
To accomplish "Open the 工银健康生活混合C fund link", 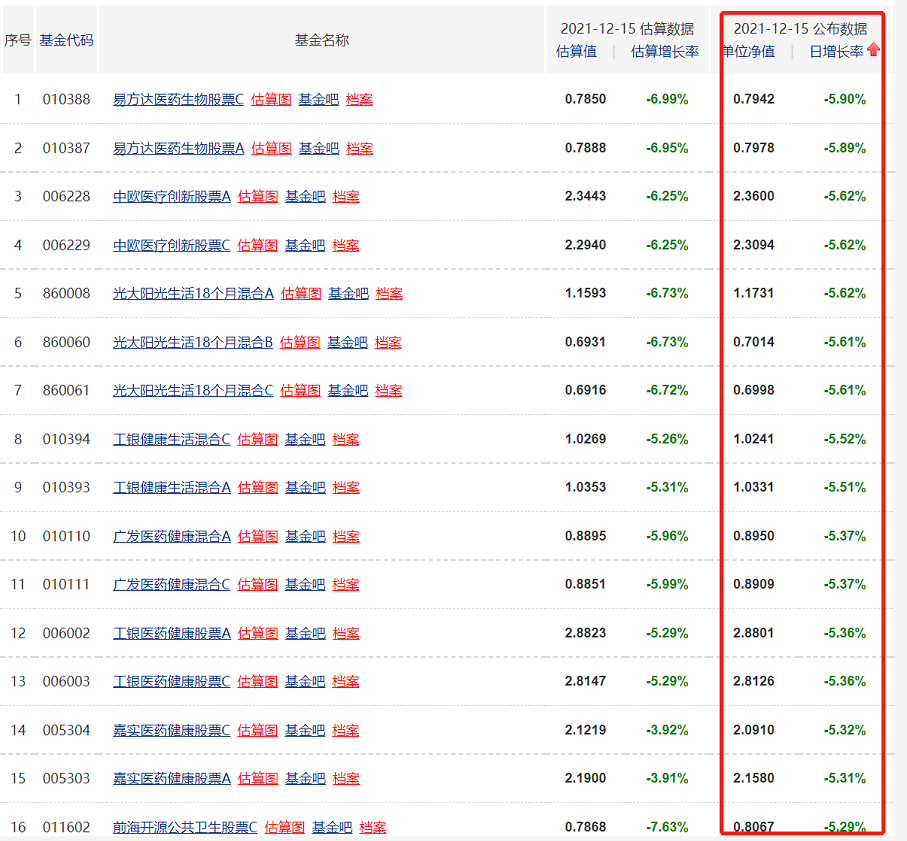I will click(171, 439).
